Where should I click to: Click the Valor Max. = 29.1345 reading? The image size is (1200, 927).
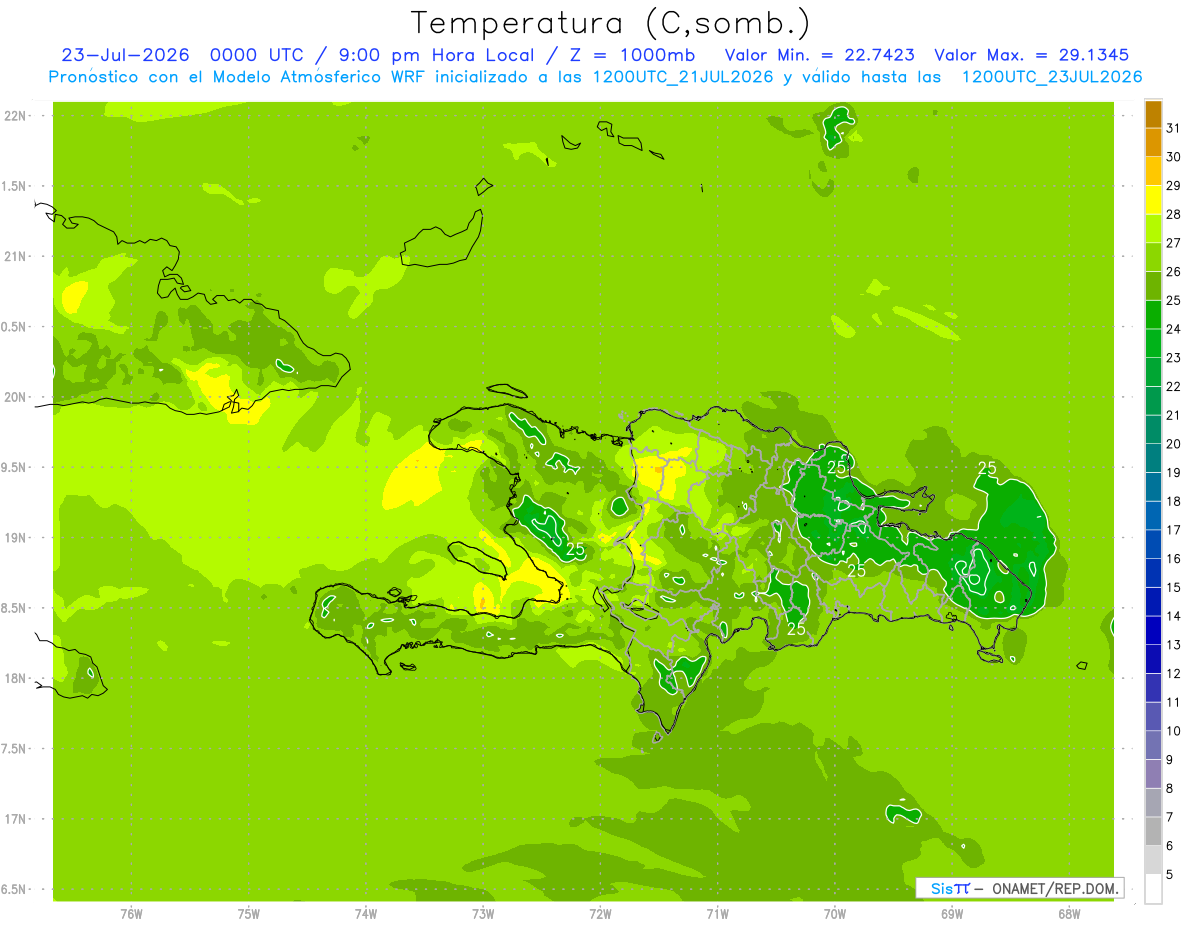[1032, 55]
